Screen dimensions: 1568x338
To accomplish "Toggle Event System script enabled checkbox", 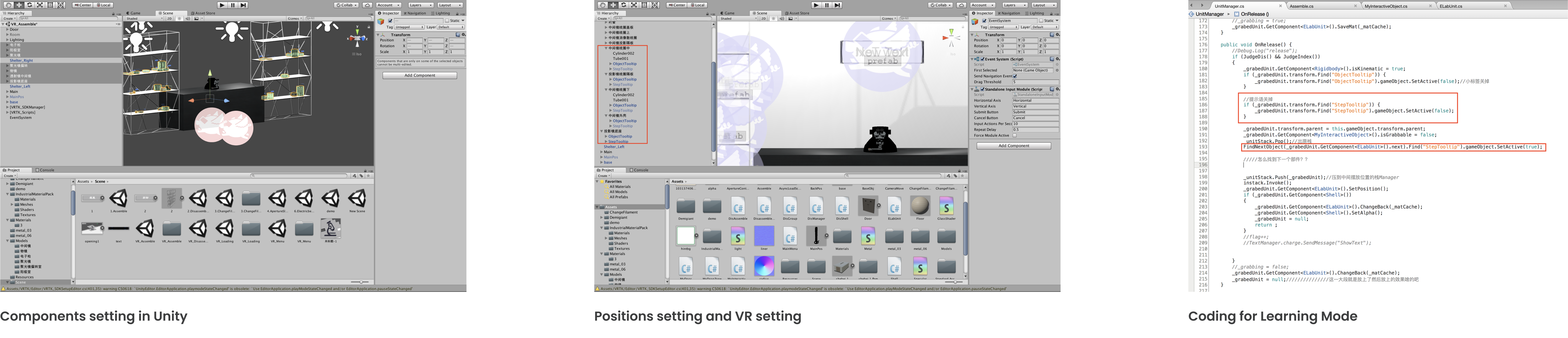I will (982, 59).
